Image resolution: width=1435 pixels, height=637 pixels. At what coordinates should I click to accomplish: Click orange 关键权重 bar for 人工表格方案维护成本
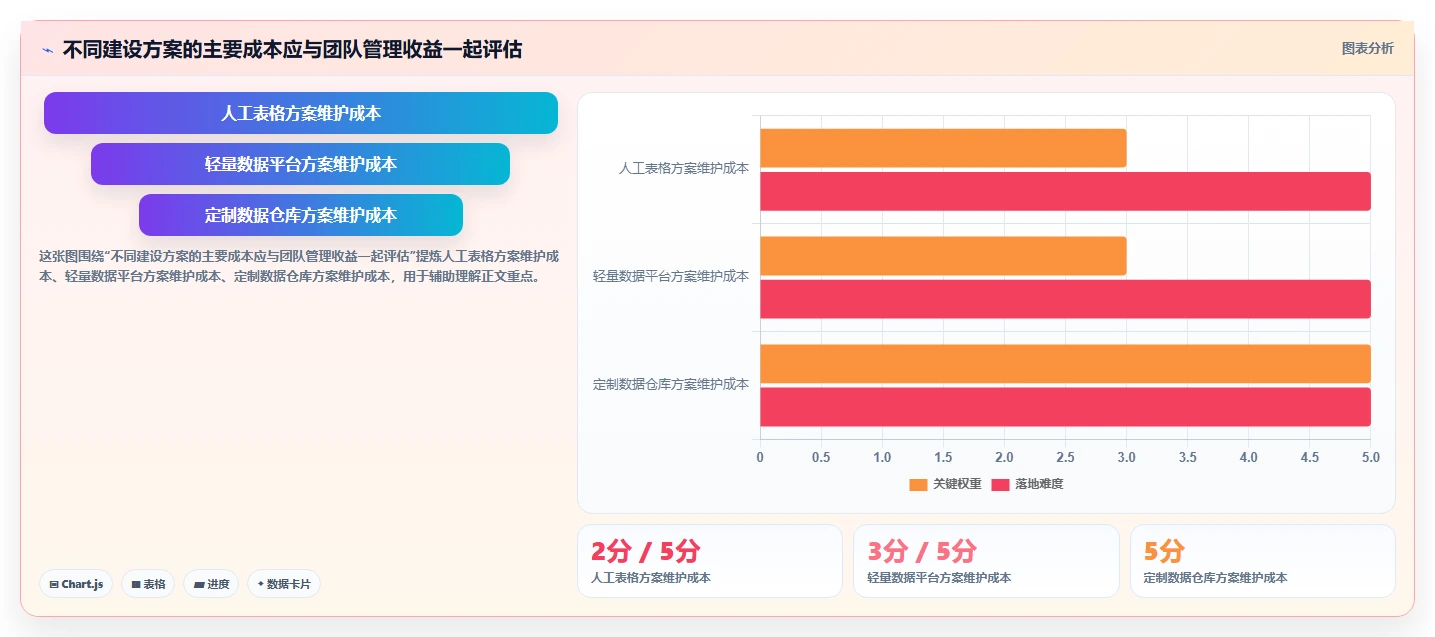(943, 148)
